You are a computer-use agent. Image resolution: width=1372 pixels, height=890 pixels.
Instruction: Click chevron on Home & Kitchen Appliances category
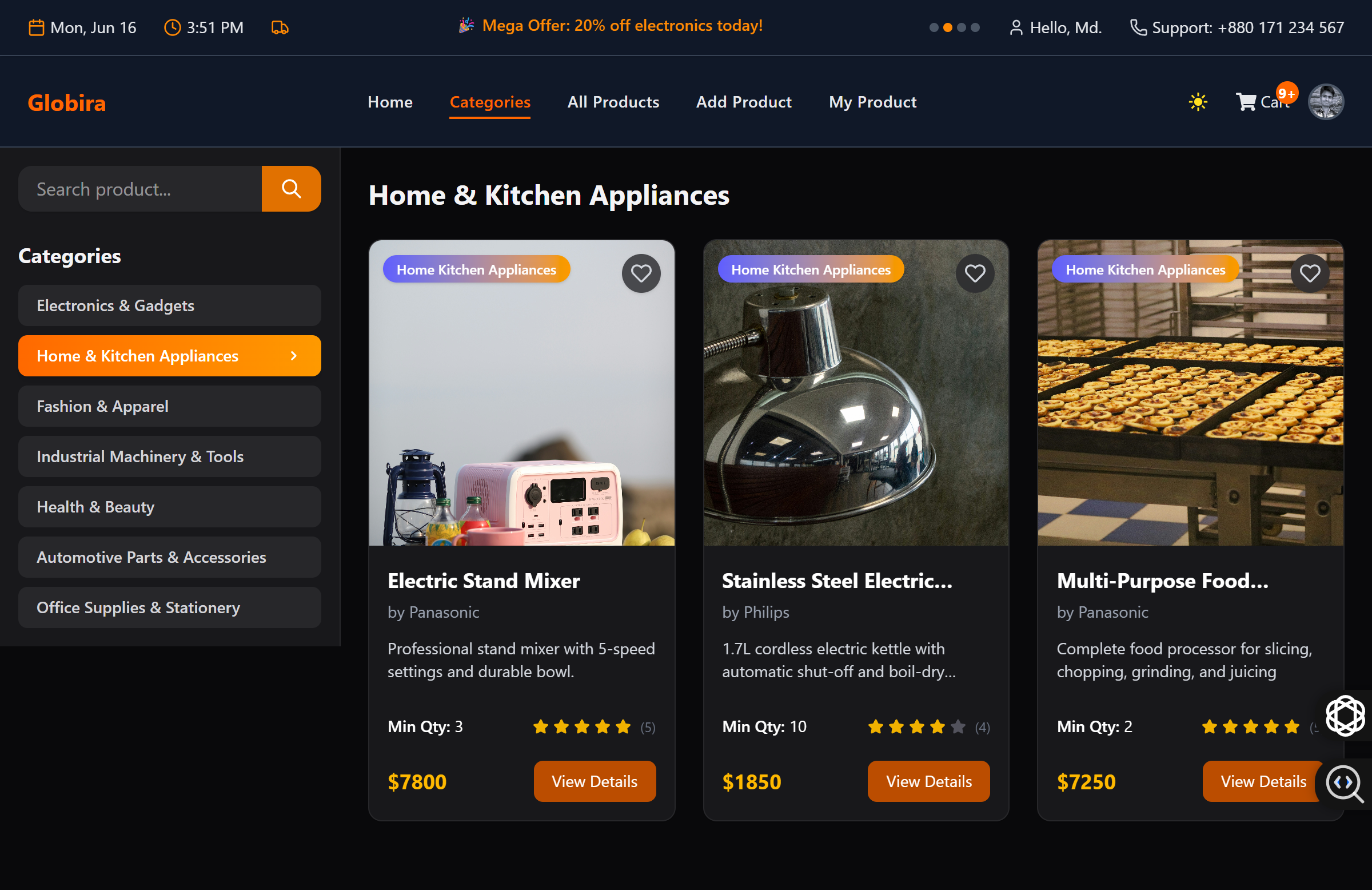point(294,356)
